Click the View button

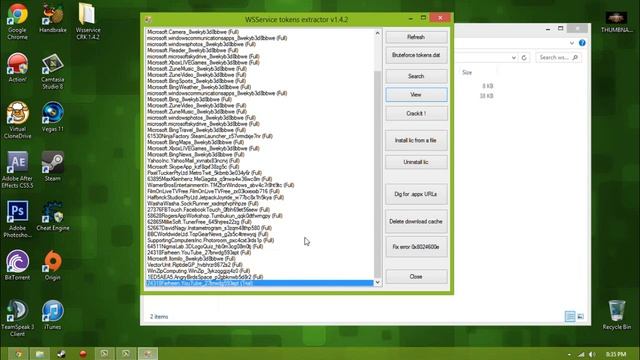416,95
